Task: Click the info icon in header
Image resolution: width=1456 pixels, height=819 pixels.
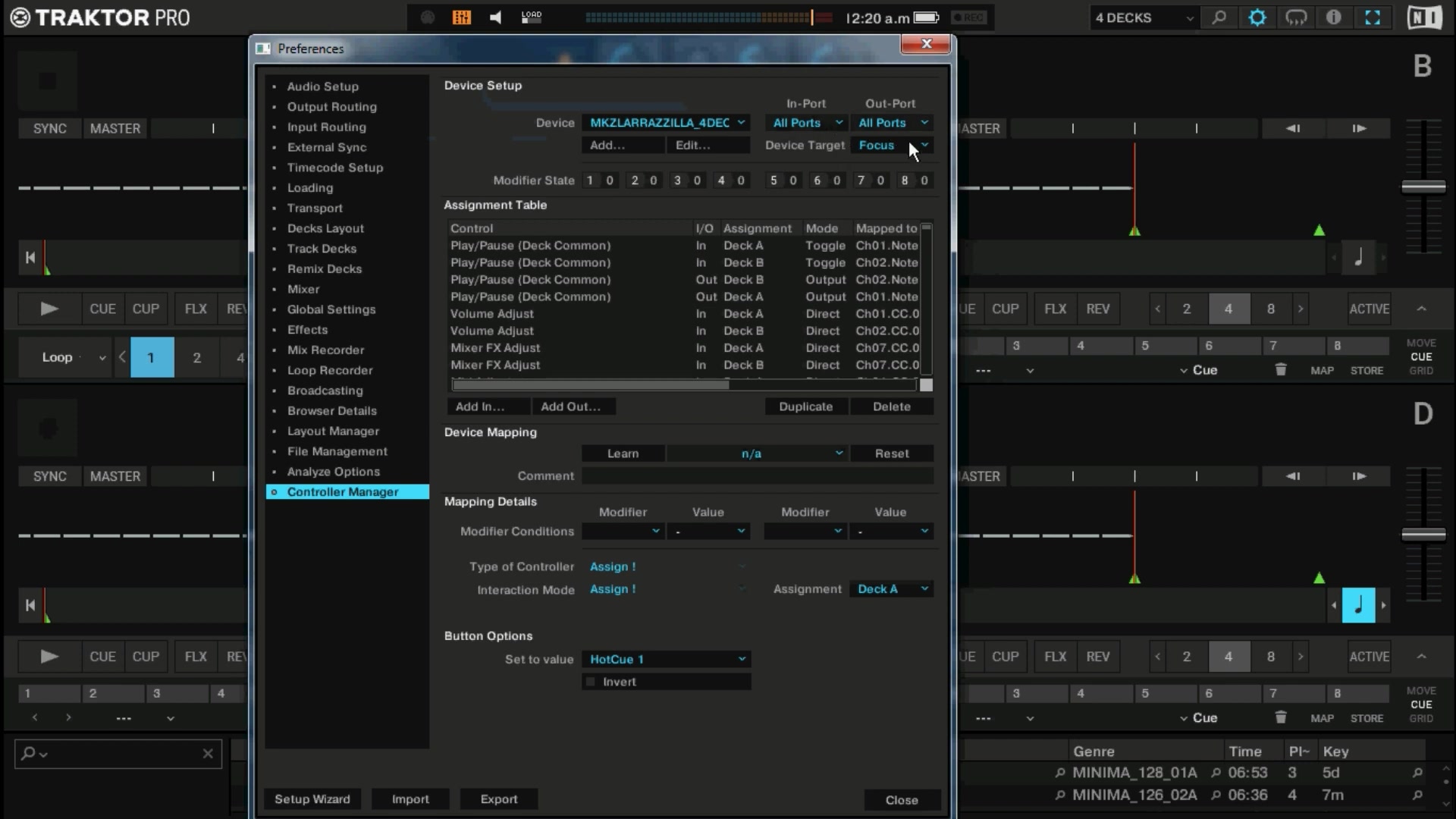Action: click(1334, 17)
